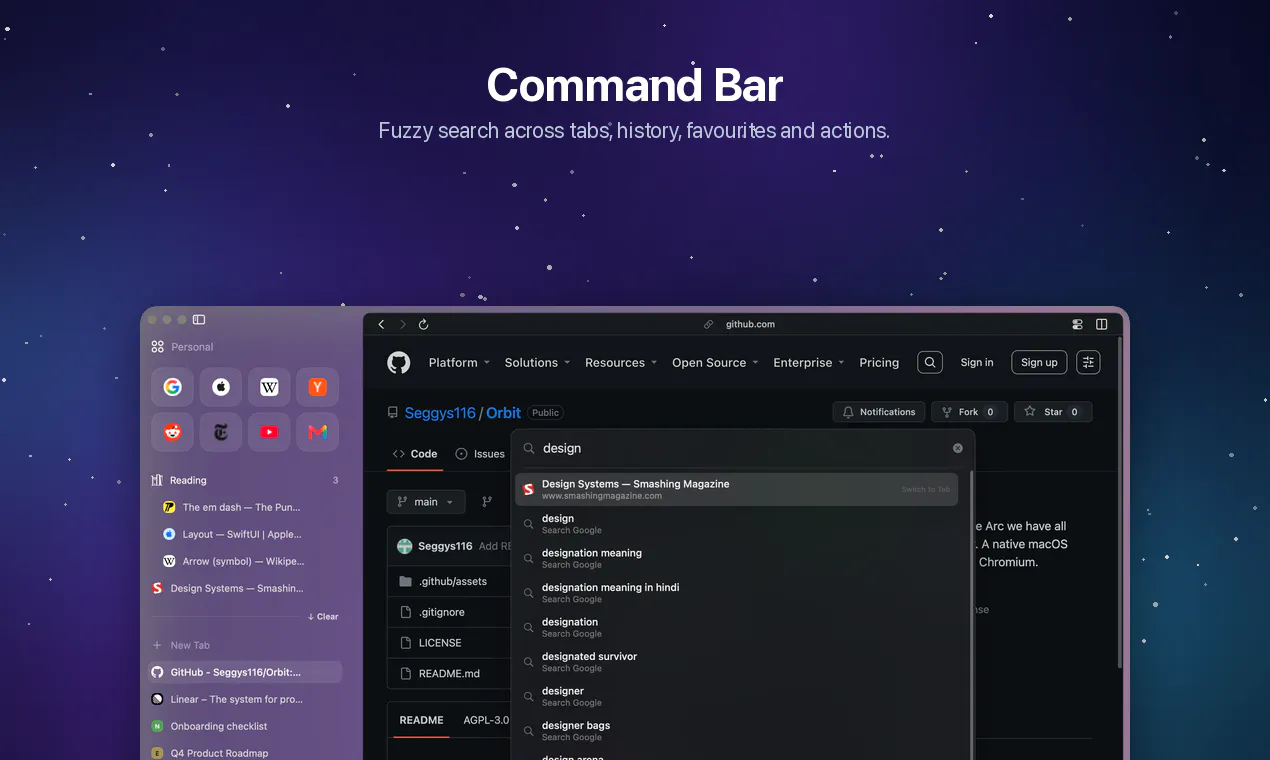This screenshot has width=1270, height=760.
Task: Switch to the Issues tab
Action: coord(480,454)
